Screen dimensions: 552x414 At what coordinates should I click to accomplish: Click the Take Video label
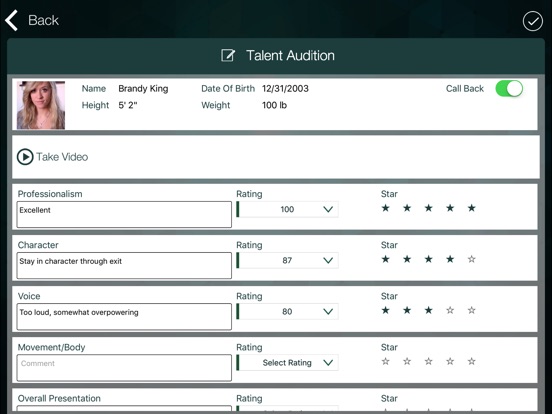(x=62, y=157)
